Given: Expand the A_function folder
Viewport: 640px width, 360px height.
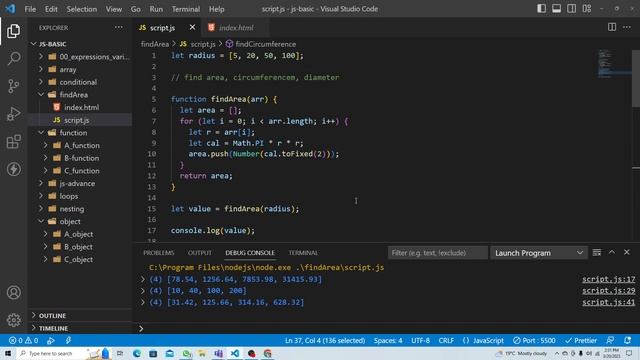Looking at the screenshot, I should pos(80,145).
